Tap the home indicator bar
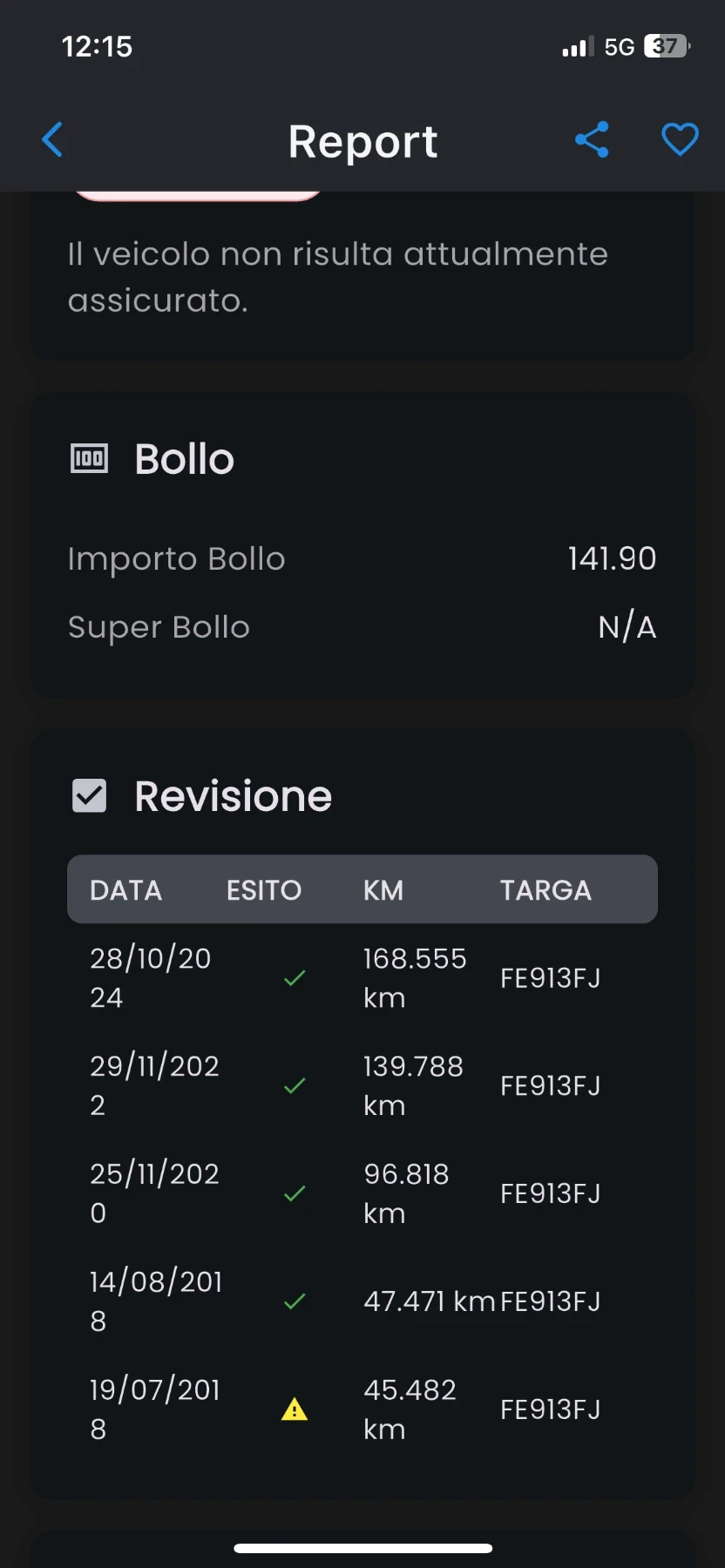The width and height of the screenshot is (725, 1568). click(362, 1548)
